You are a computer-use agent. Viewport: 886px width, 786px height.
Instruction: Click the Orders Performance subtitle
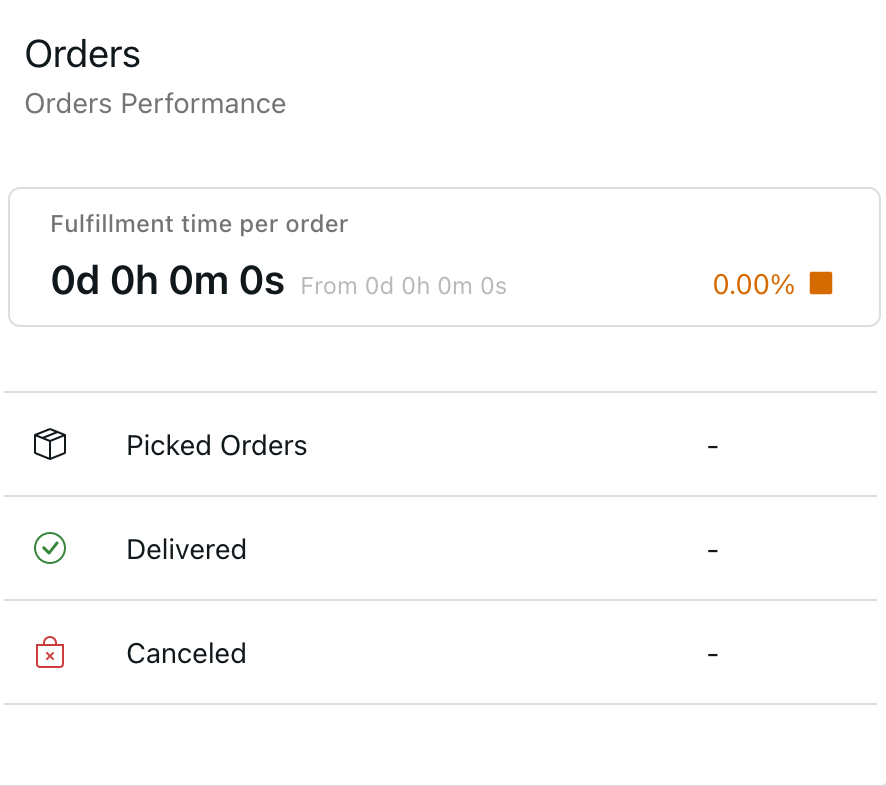point(155,104)
